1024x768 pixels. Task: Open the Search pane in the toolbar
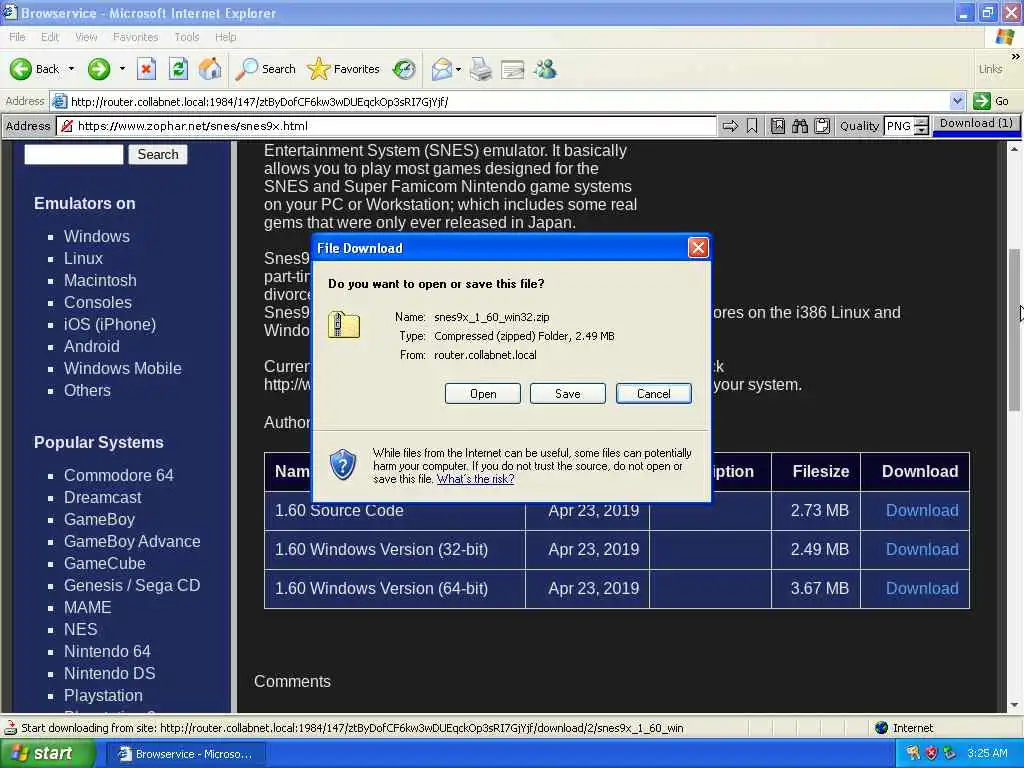[x=266, y=69]
